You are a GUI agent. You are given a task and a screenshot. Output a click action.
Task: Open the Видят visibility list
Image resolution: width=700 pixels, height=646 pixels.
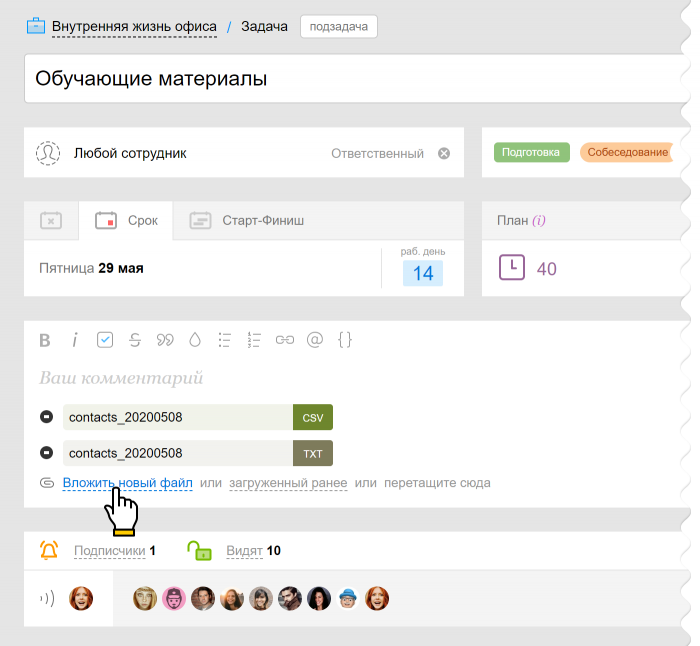point(244,551)
